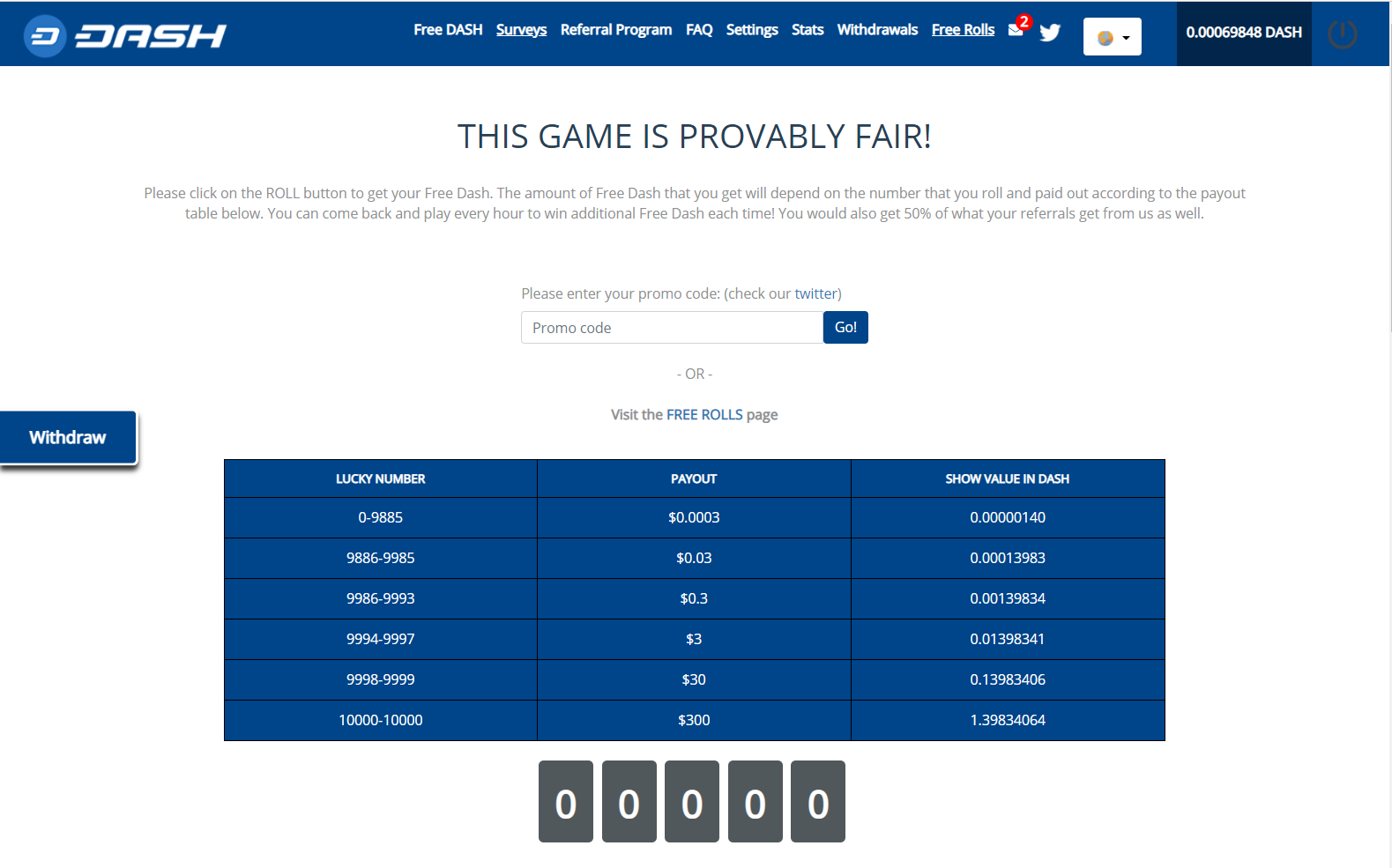Select the 9994-9997 lucky number cell
This screenshot has height=868, width=1392.
point(381,639)
